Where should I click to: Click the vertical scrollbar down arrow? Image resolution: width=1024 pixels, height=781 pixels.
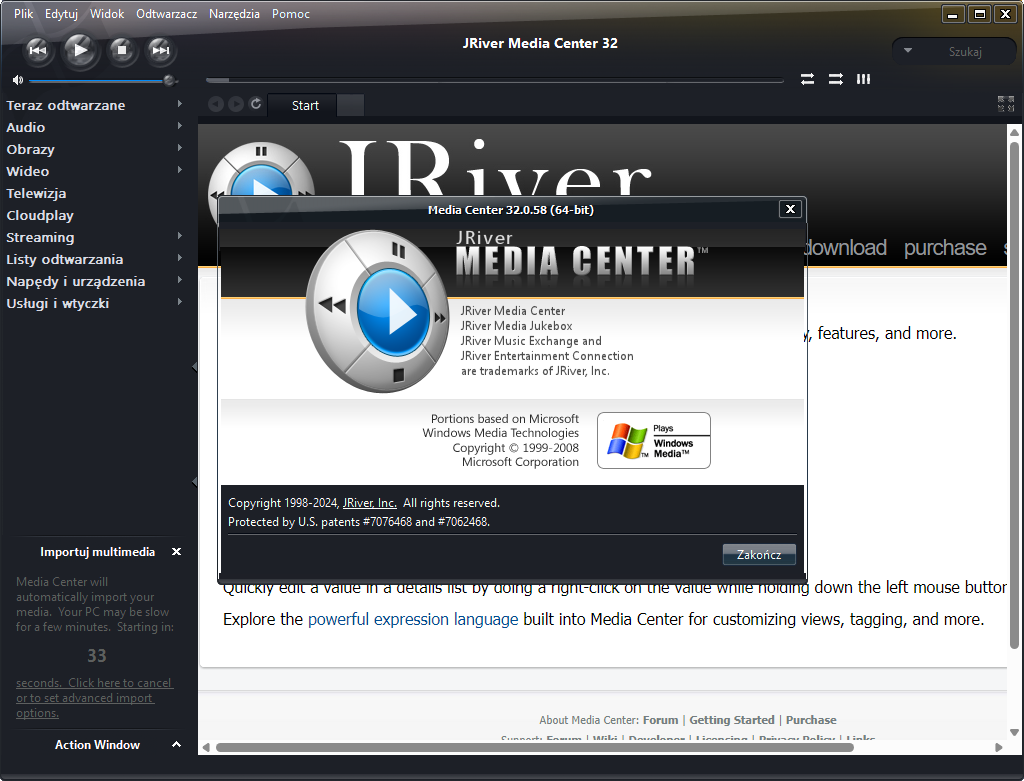click(x=1014, y=732)
